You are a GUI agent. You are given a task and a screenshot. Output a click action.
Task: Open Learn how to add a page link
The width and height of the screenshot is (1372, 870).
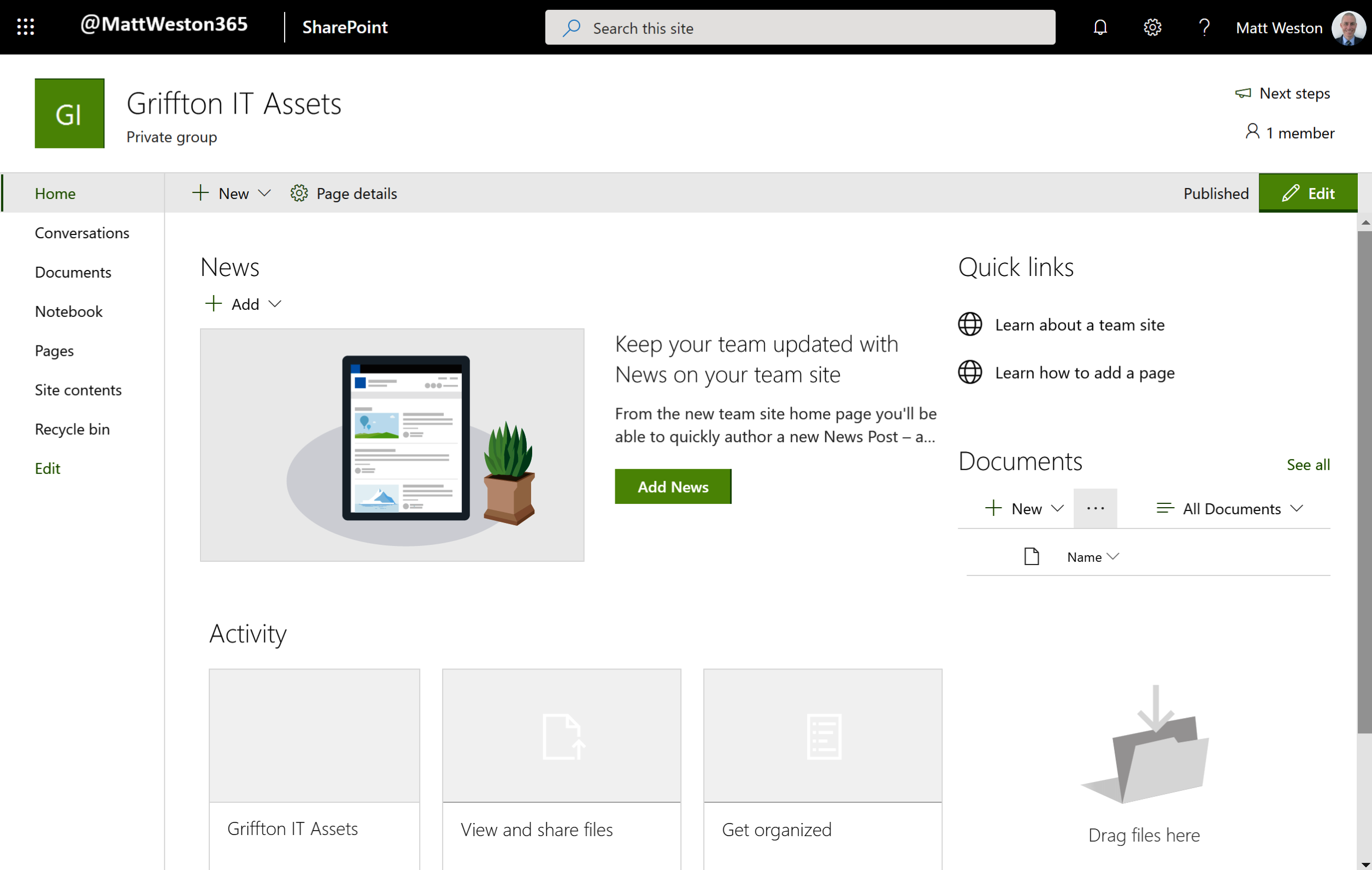click(1085, 373)
